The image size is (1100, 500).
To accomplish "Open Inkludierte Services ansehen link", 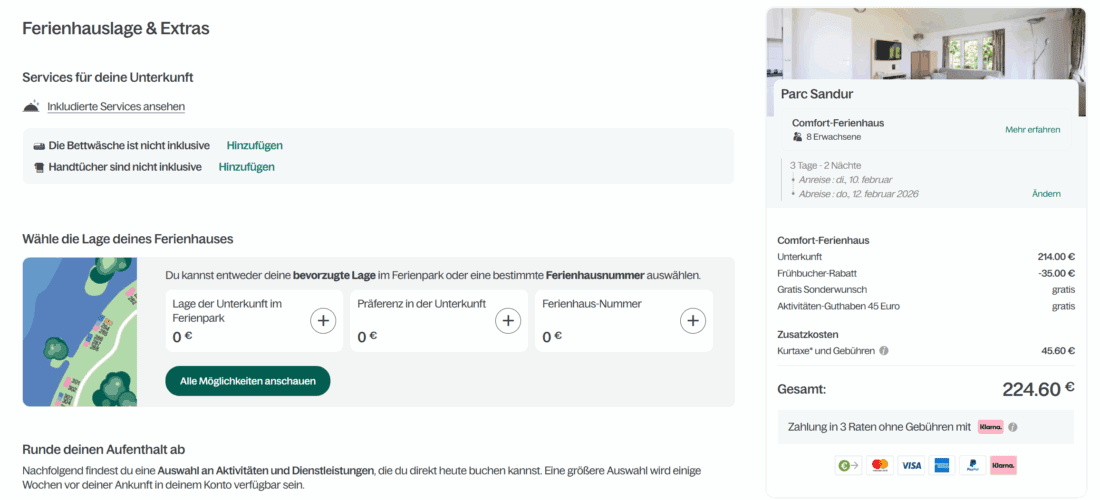I will [x=116, y=106].
